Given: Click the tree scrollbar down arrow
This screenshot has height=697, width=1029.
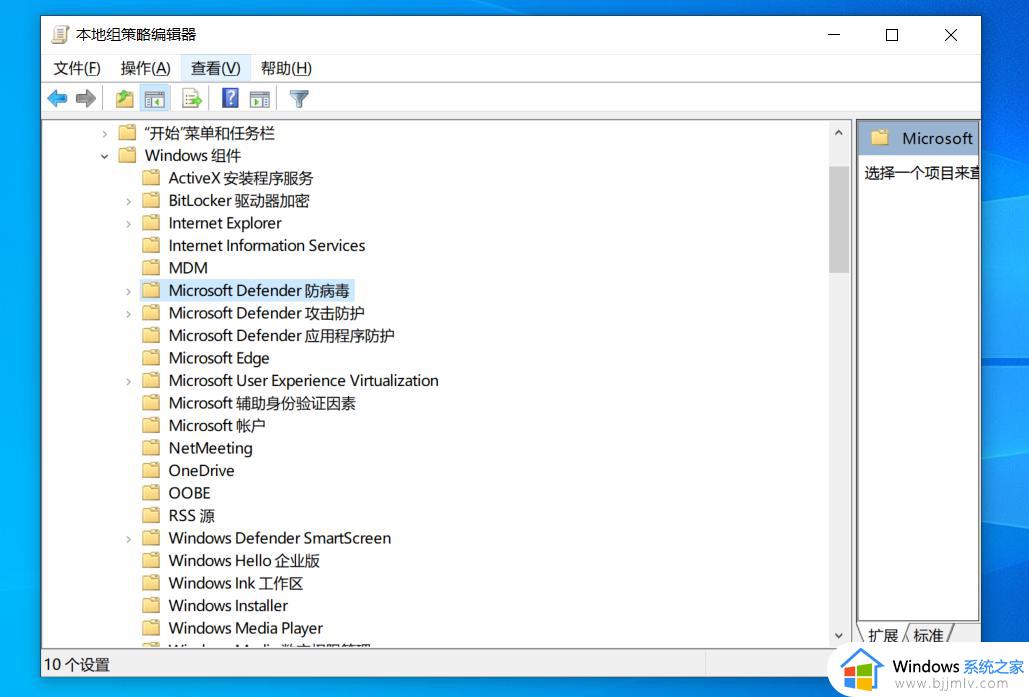Looking at the screenshot, I should [839, 635].
